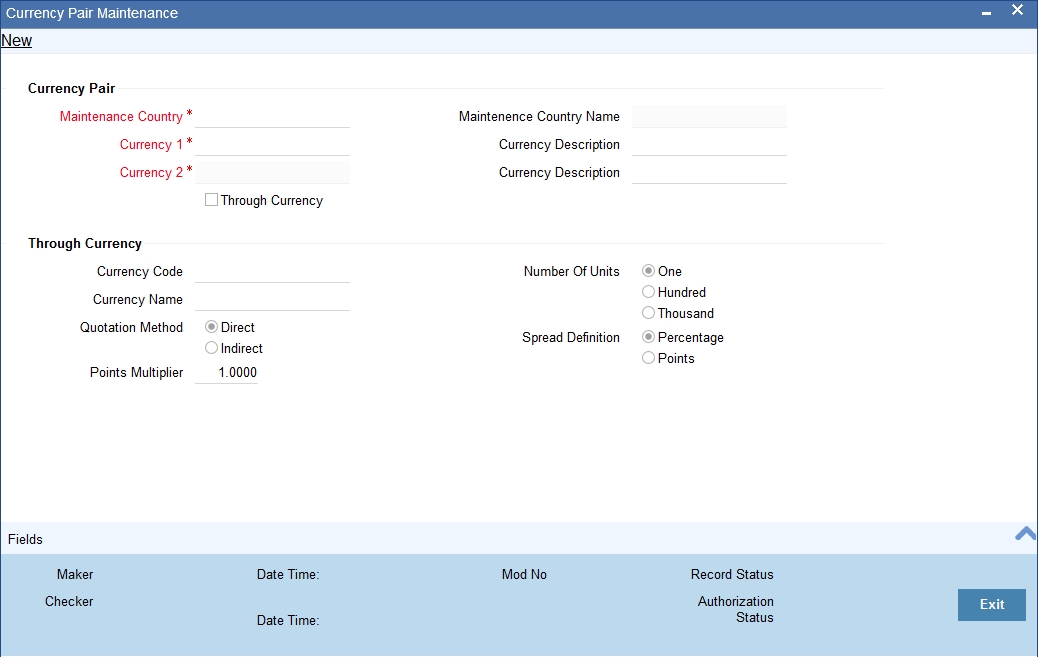Expand the Fields panel with up chevron

pyautogui.click(x=1025, y=534)
